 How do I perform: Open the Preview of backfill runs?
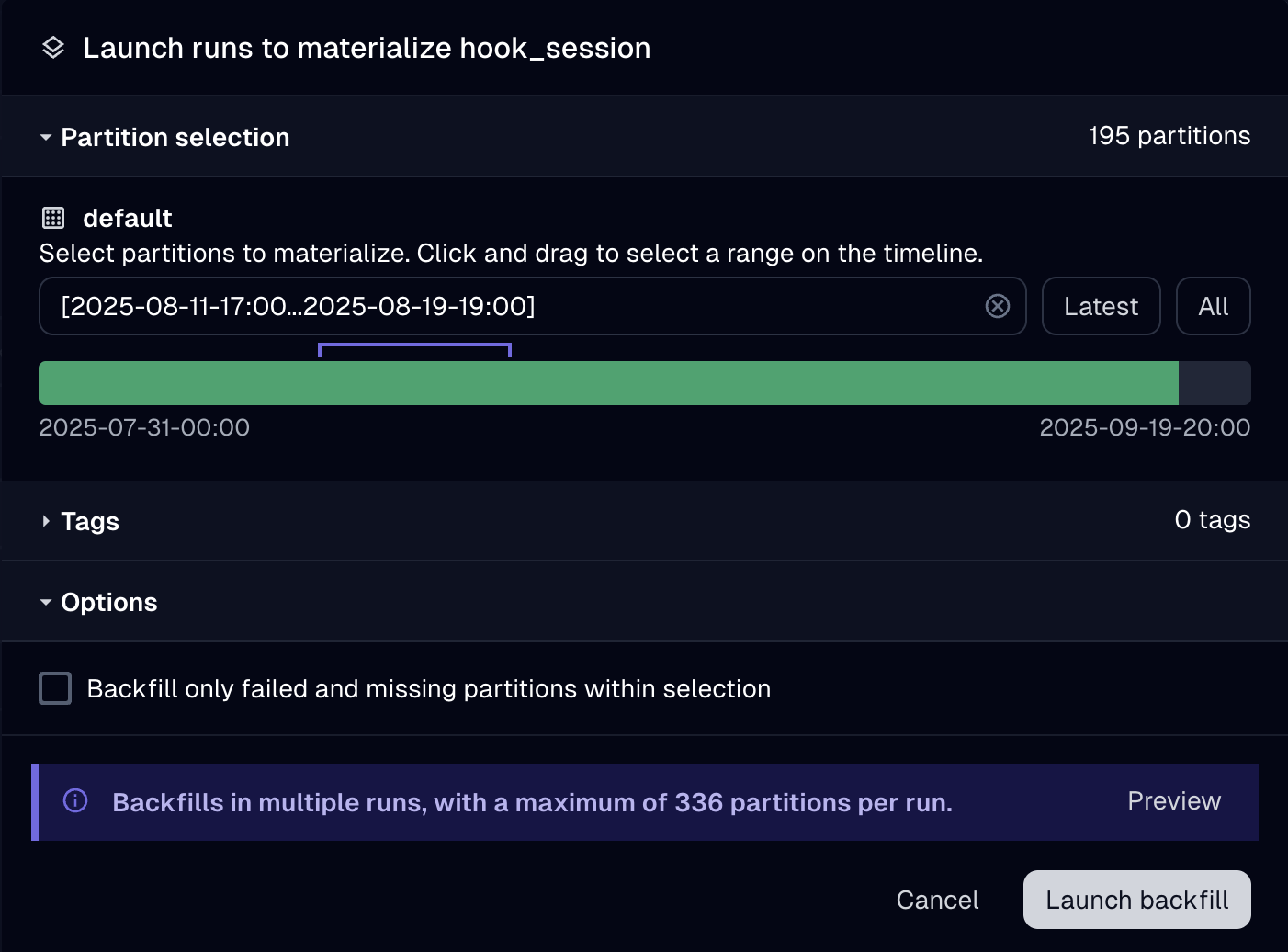click(x=1174, y=801)
